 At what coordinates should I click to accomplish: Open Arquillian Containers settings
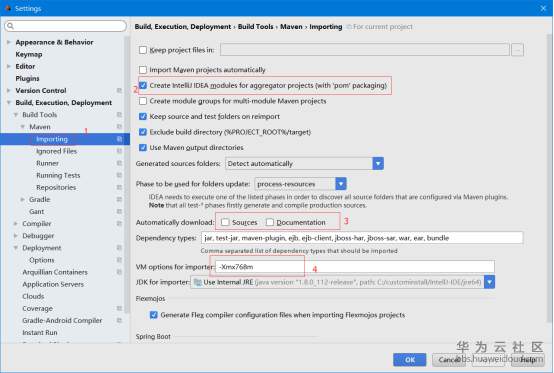(55, 272)
